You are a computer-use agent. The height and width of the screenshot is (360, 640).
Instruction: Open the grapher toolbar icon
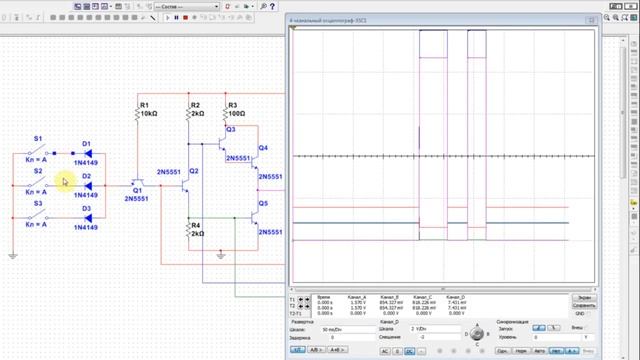104,7
